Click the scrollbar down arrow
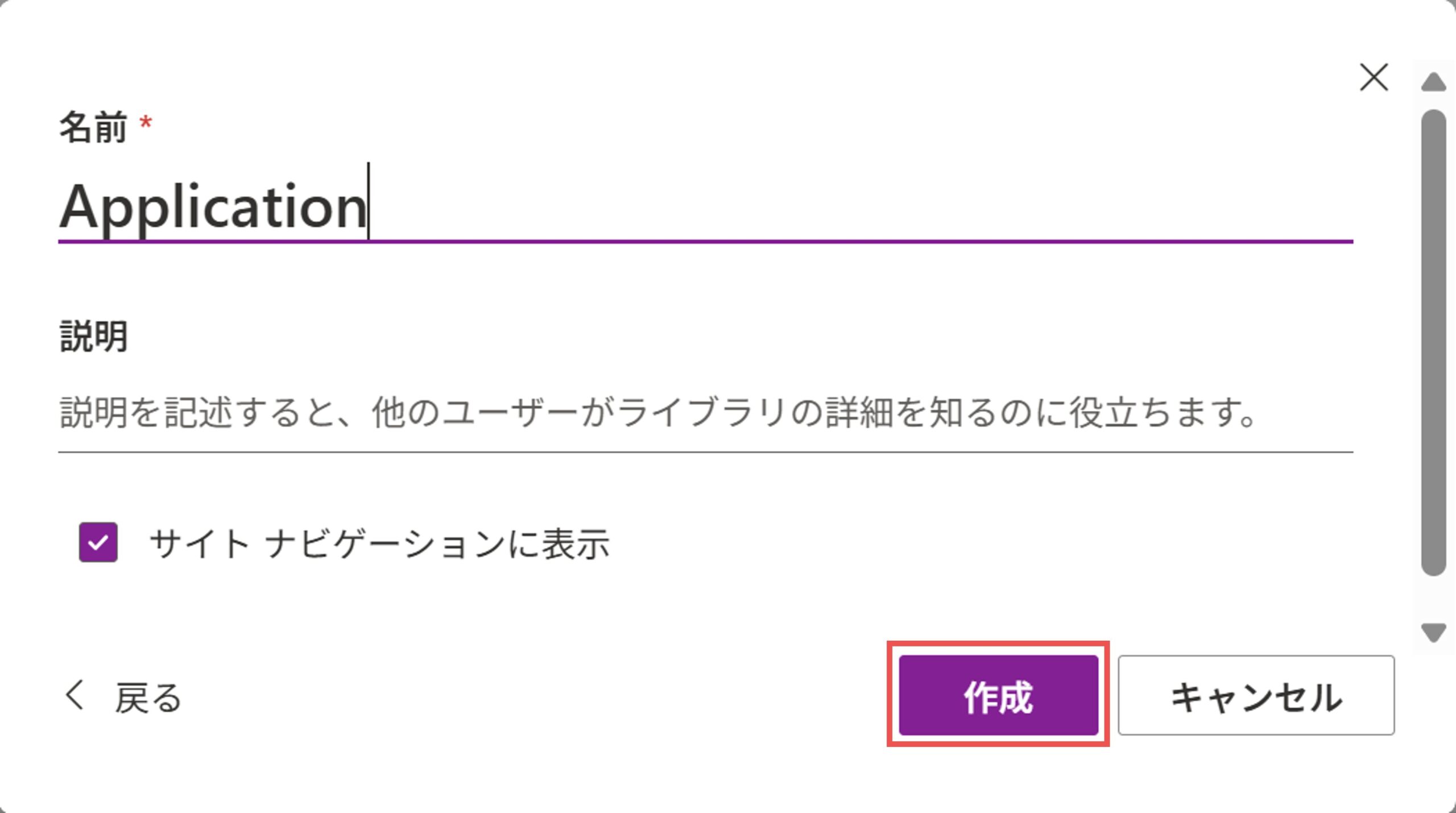This screenshot has height=813, width=1456. point(1433,632)
